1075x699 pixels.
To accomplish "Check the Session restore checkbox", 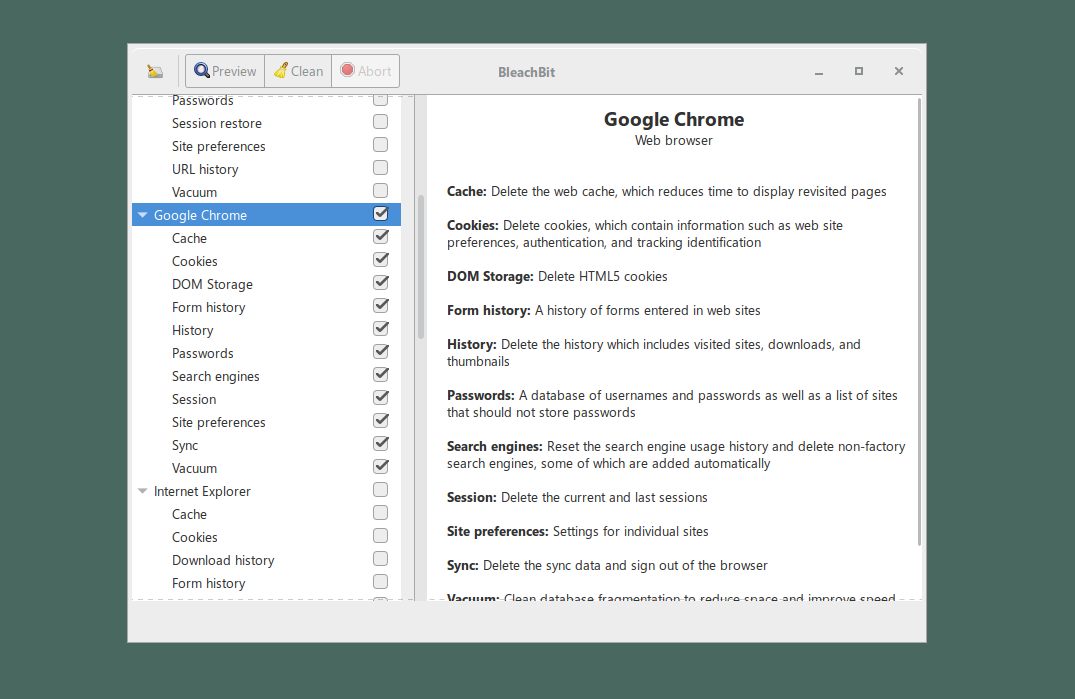I will click(381, 122).
